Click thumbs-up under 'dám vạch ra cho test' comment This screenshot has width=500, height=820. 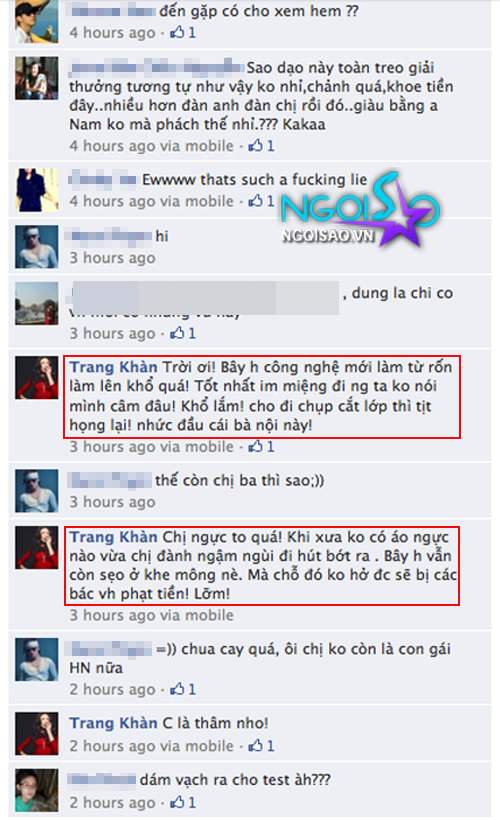click(177, 802)
